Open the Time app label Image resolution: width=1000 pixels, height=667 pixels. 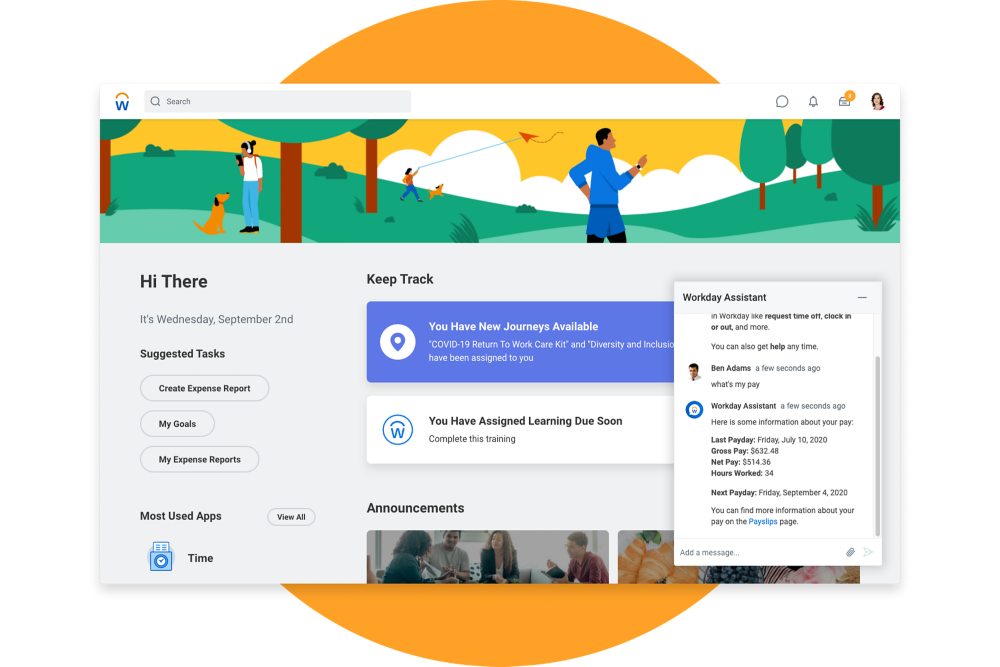click(x=200, y=558)
